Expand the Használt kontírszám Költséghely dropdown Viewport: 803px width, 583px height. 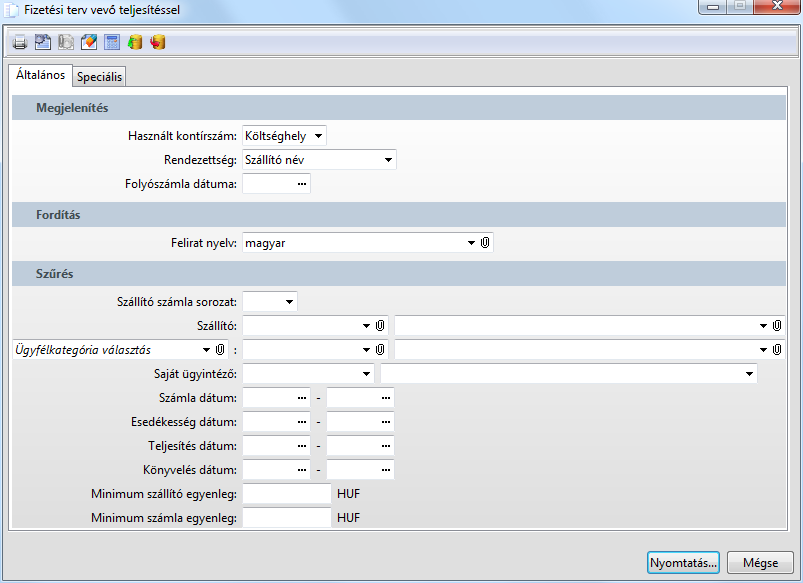point(318,136)
